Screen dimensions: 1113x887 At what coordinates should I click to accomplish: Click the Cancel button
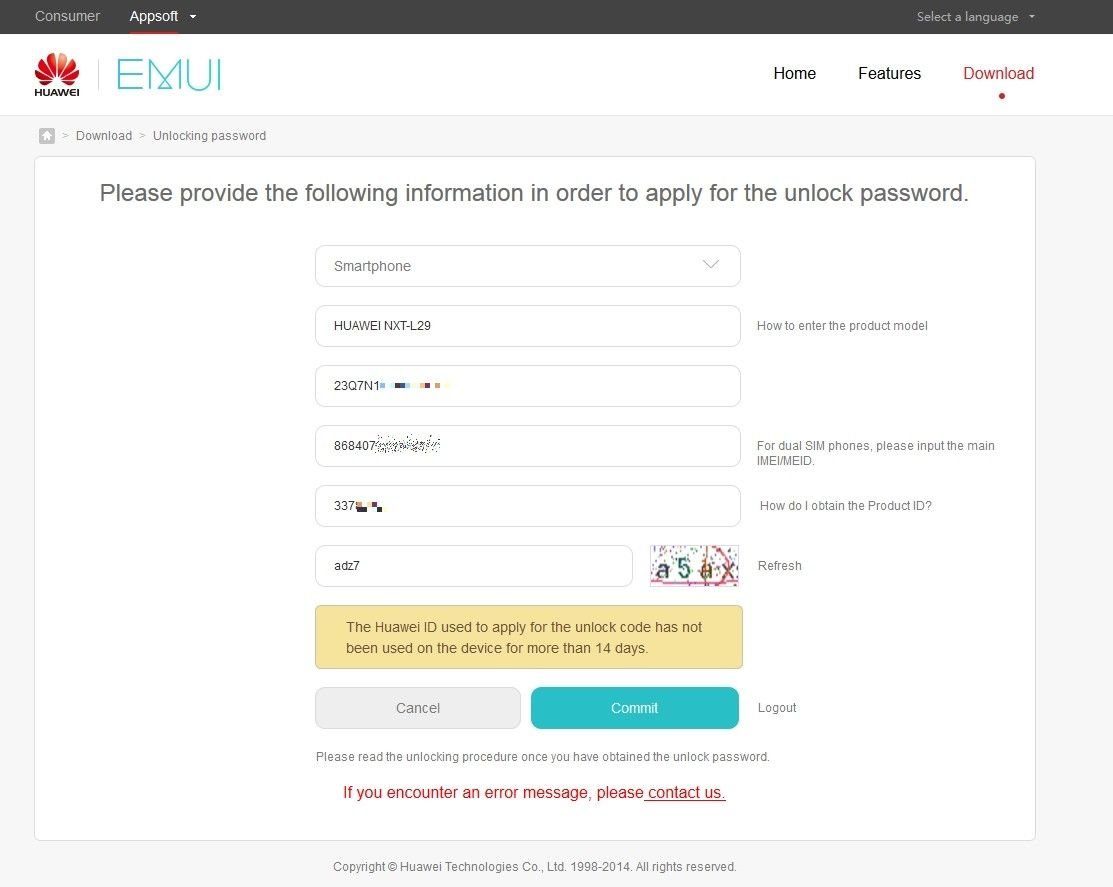417,707
